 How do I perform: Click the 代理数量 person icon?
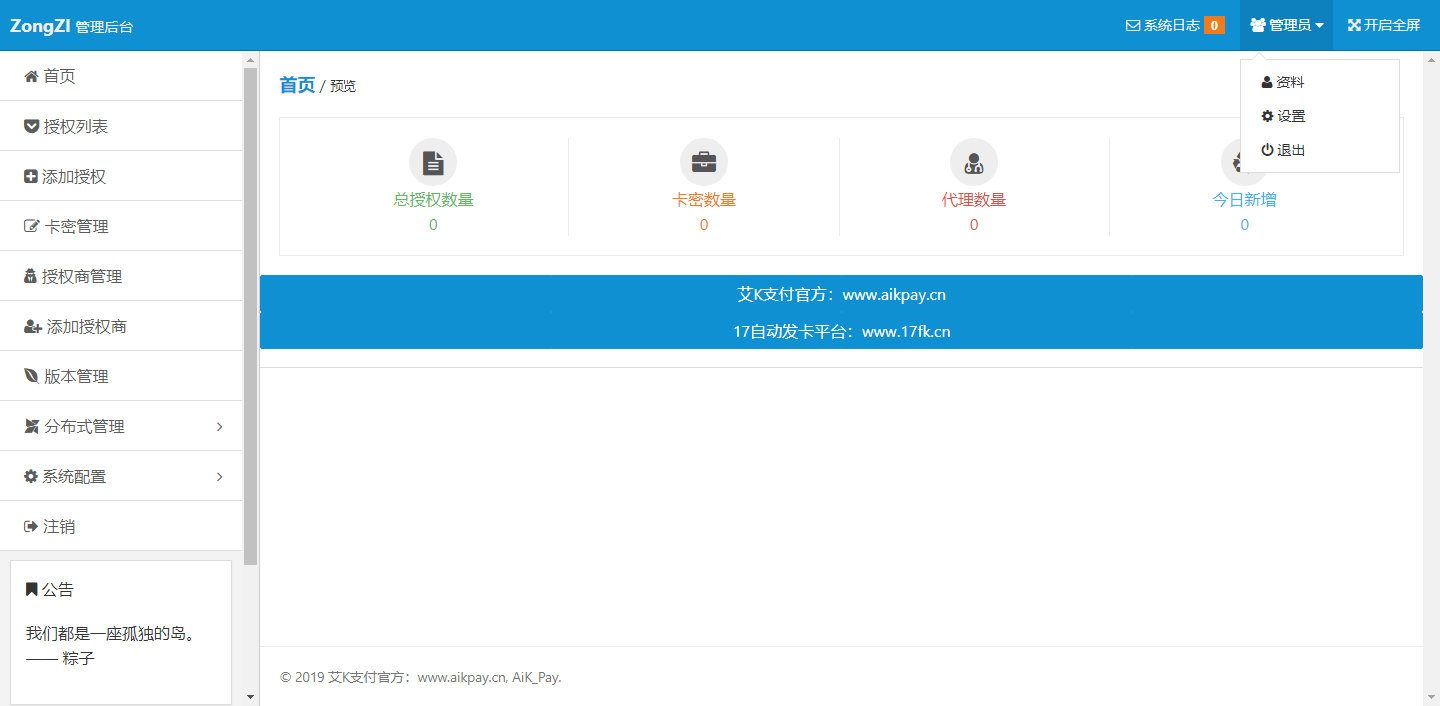(x=973, y=161)
